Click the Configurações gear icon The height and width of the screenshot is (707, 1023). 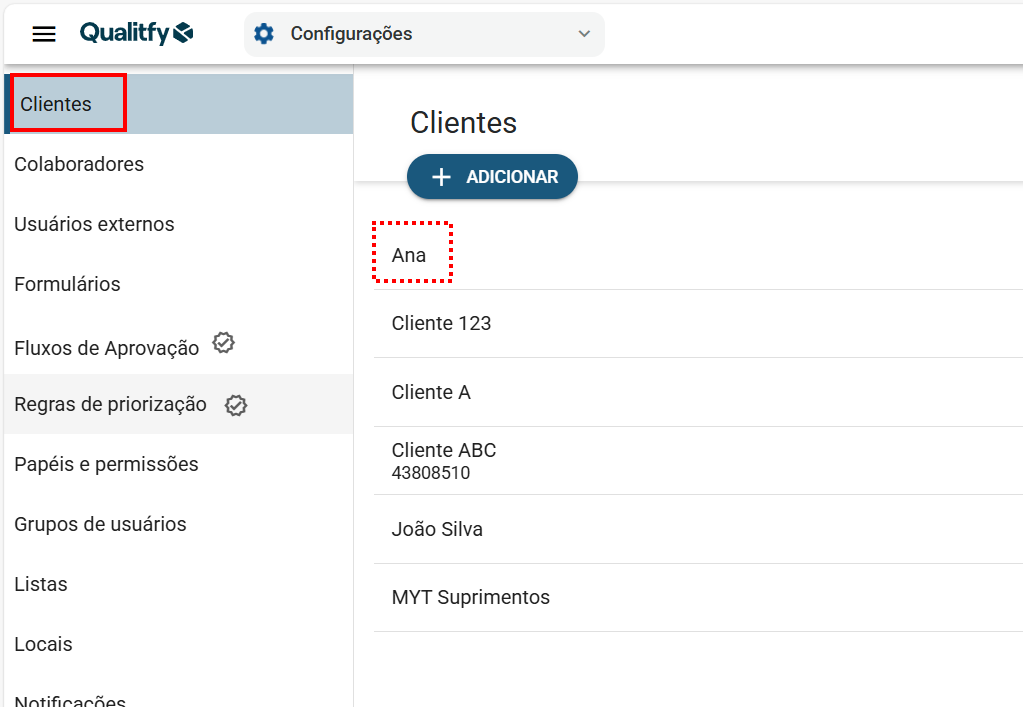coord(264,34)
